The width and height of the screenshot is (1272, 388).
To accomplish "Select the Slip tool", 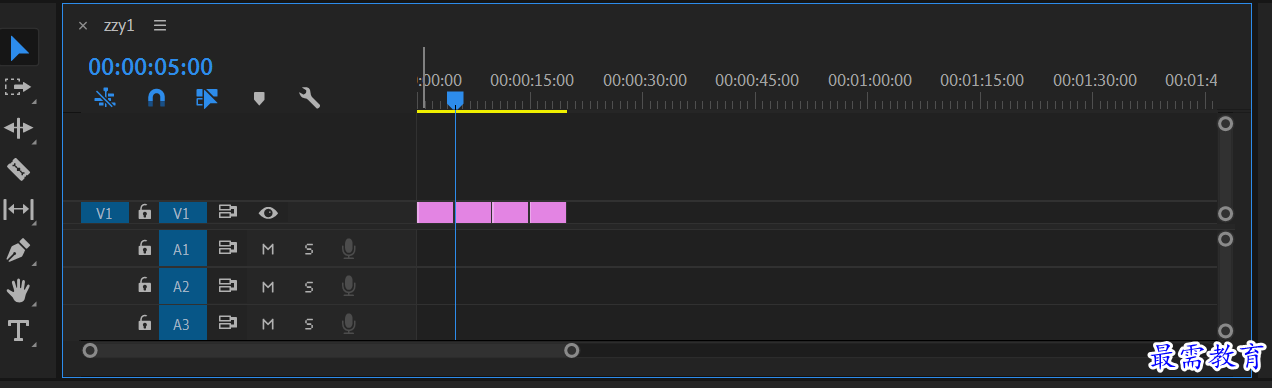I will (19, 209).
